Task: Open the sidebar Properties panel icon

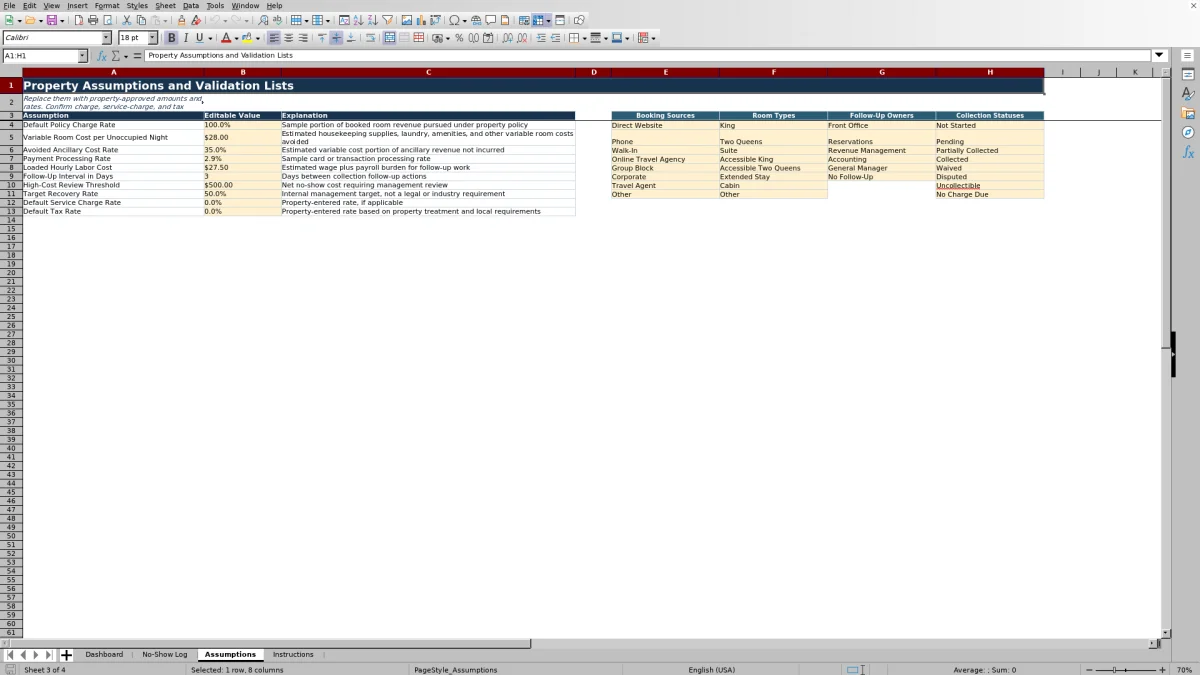Action: [1188, 75]
